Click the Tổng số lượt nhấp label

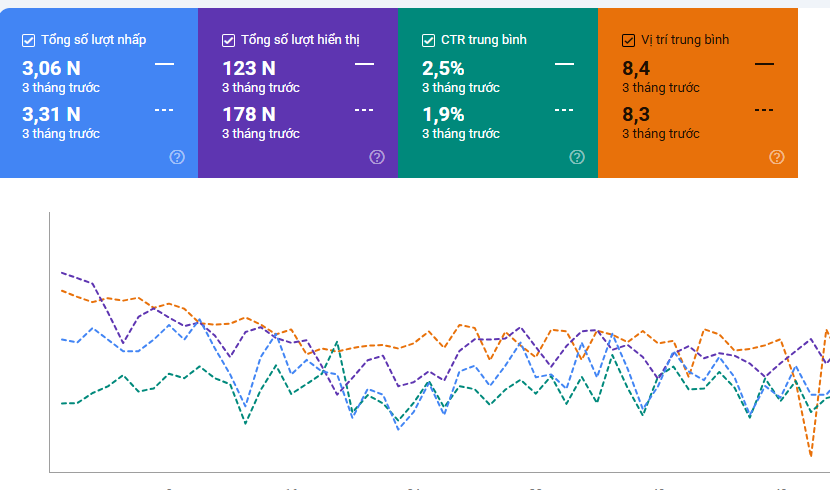94,40
